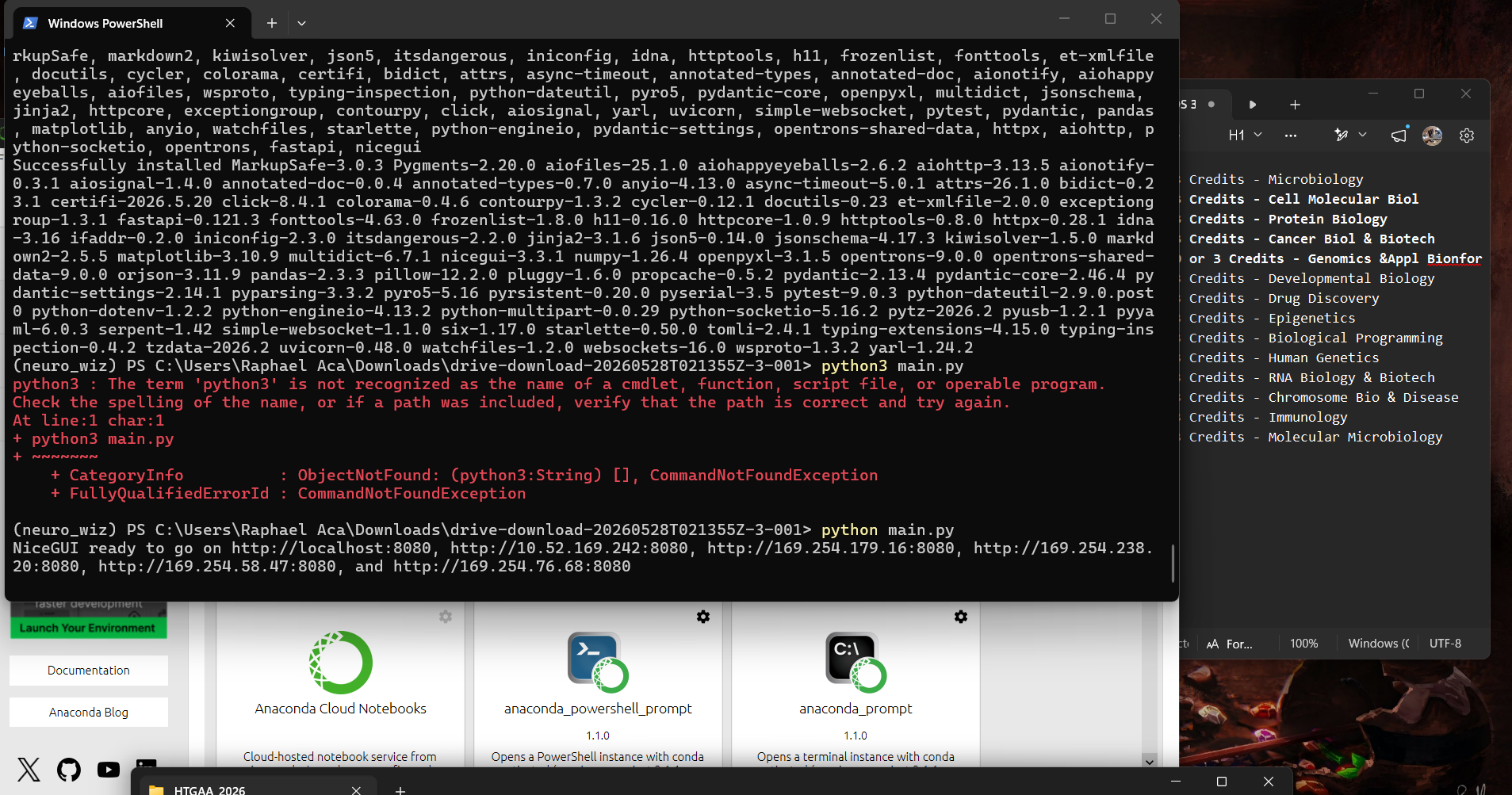Open the megaphone announcements icon
The height and width of the screenshot is (795, 1512).
tap(1399, 135)
